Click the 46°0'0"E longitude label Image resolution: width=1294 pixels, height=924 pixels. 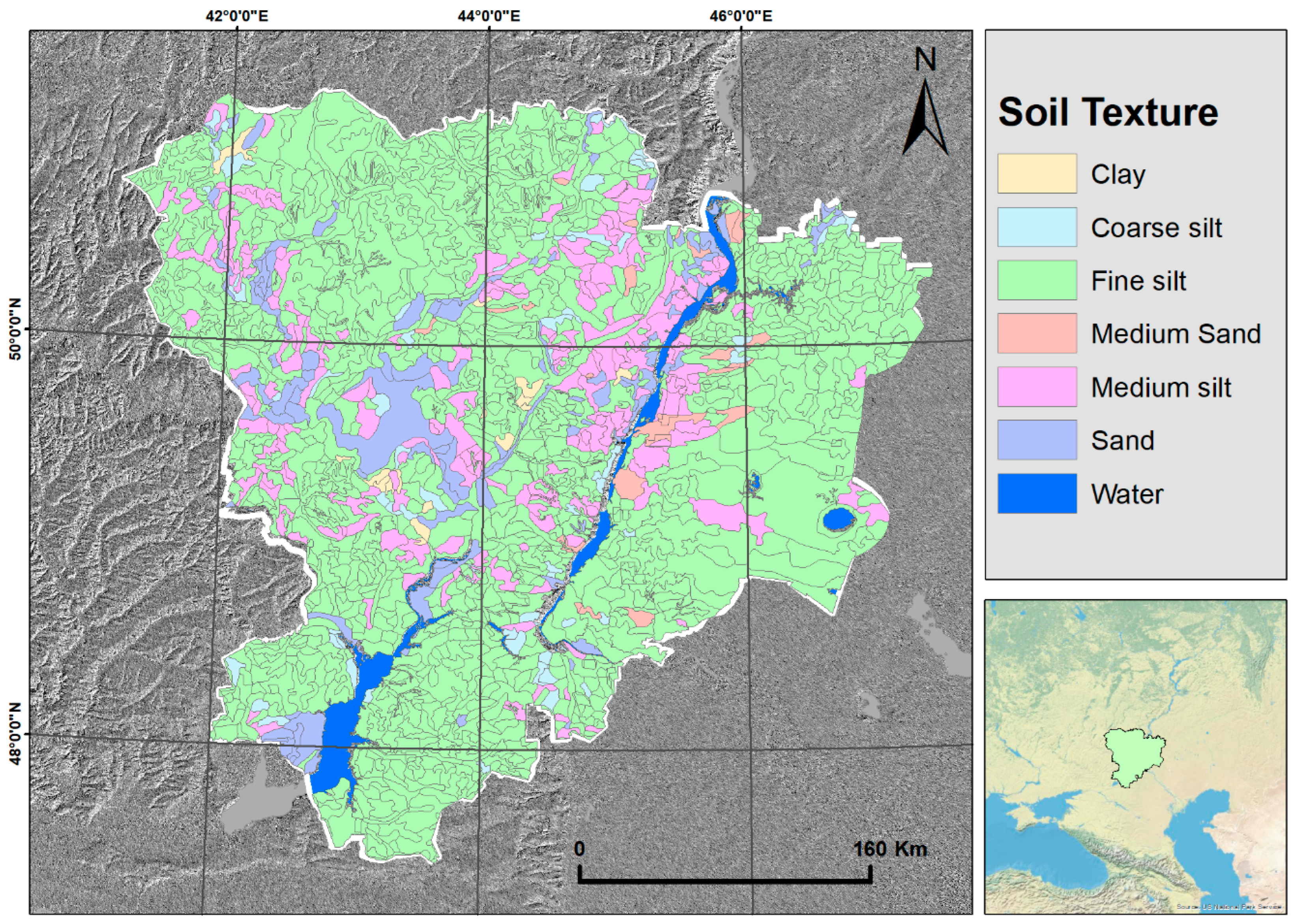pyautogui.click(x=740, y=15)
